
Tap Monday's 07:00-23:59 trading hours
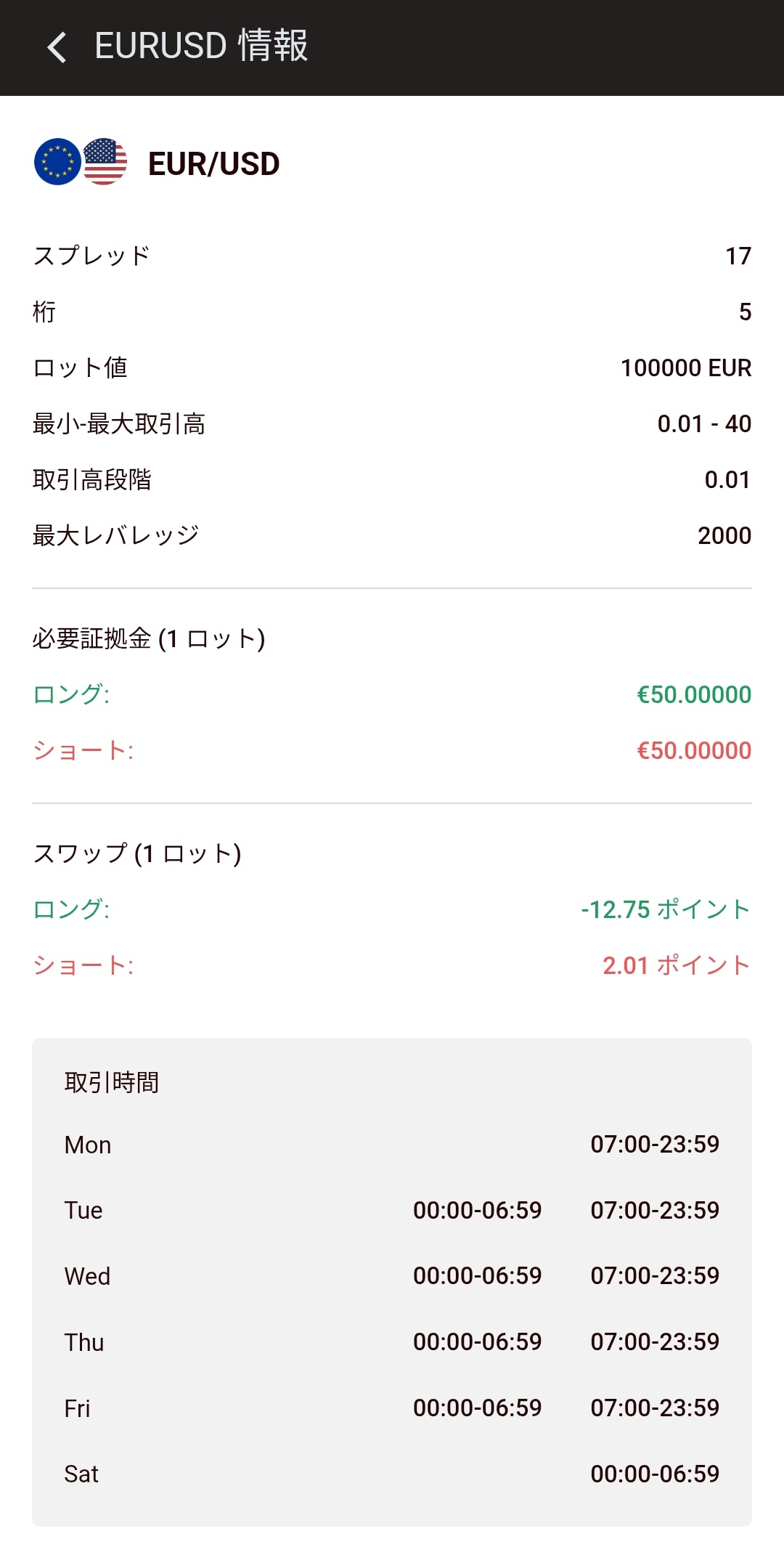click(655, 1145)
